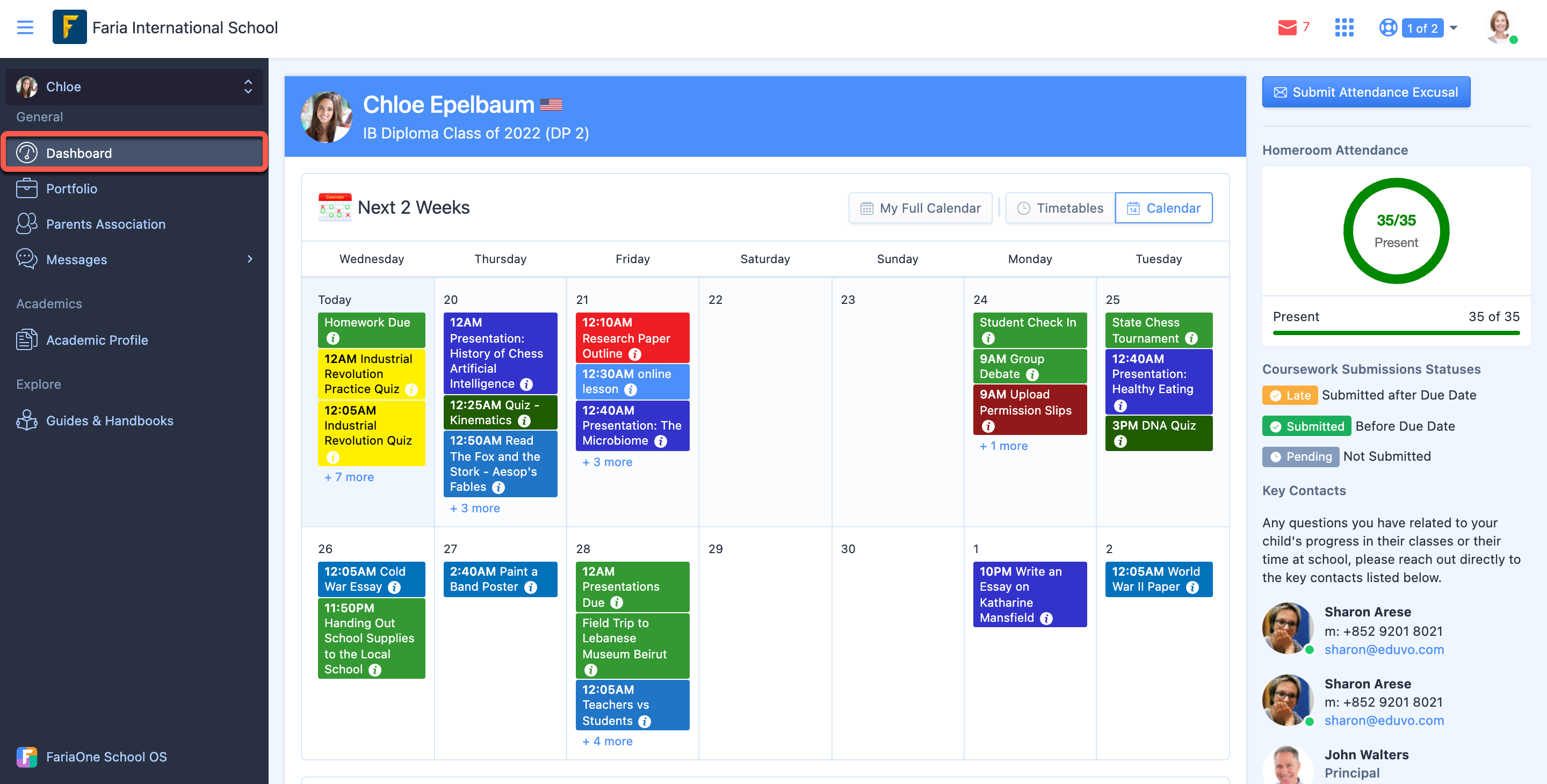Show + 7 more events for Today
Viewport: 1547px width, 784px height.
(349, 477)
